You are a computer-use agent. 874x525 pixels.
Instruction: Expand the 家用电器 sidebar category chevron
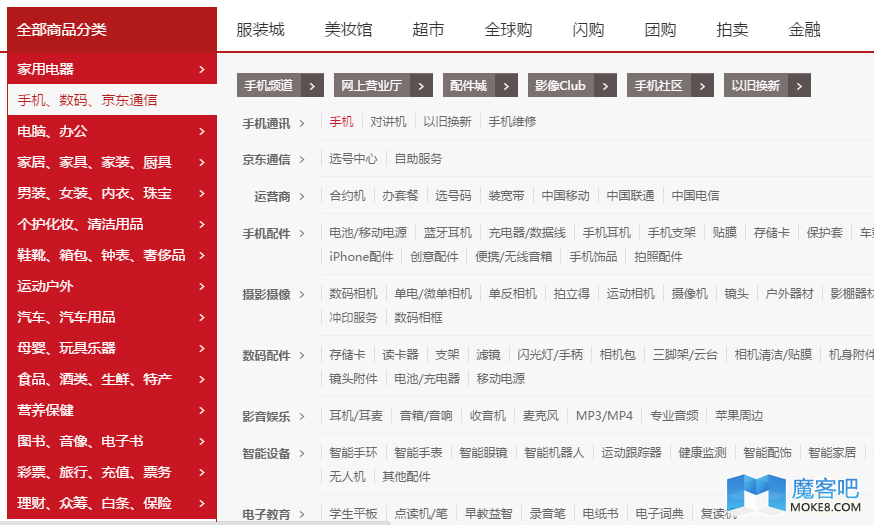[x=202, y=69]
